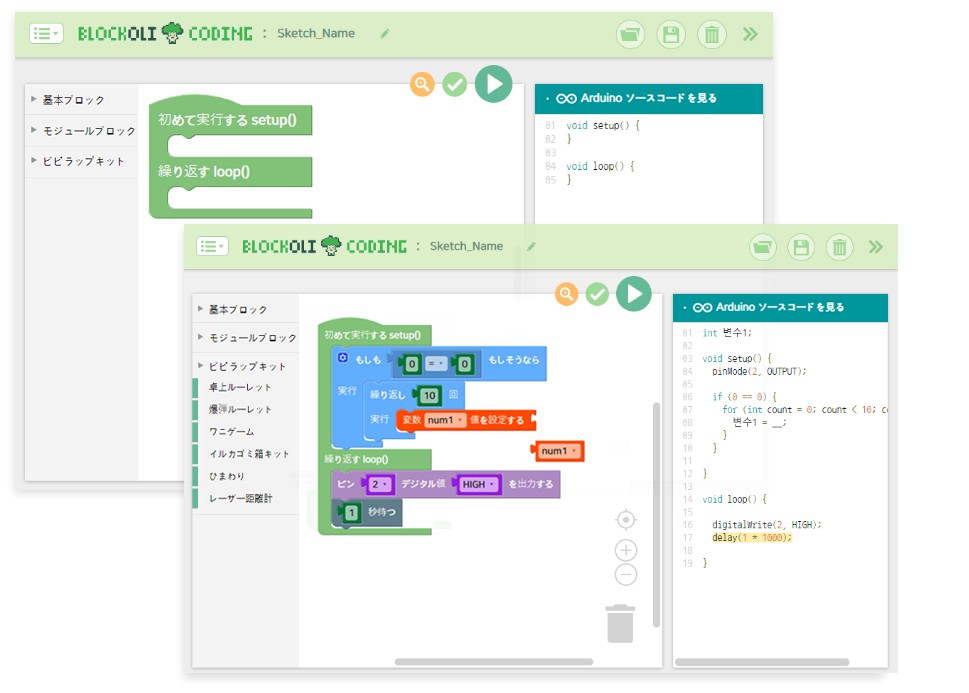Viewport: 969px width, 693px height.
Task: Click trash icon in back window header
Action: (712, 34)
